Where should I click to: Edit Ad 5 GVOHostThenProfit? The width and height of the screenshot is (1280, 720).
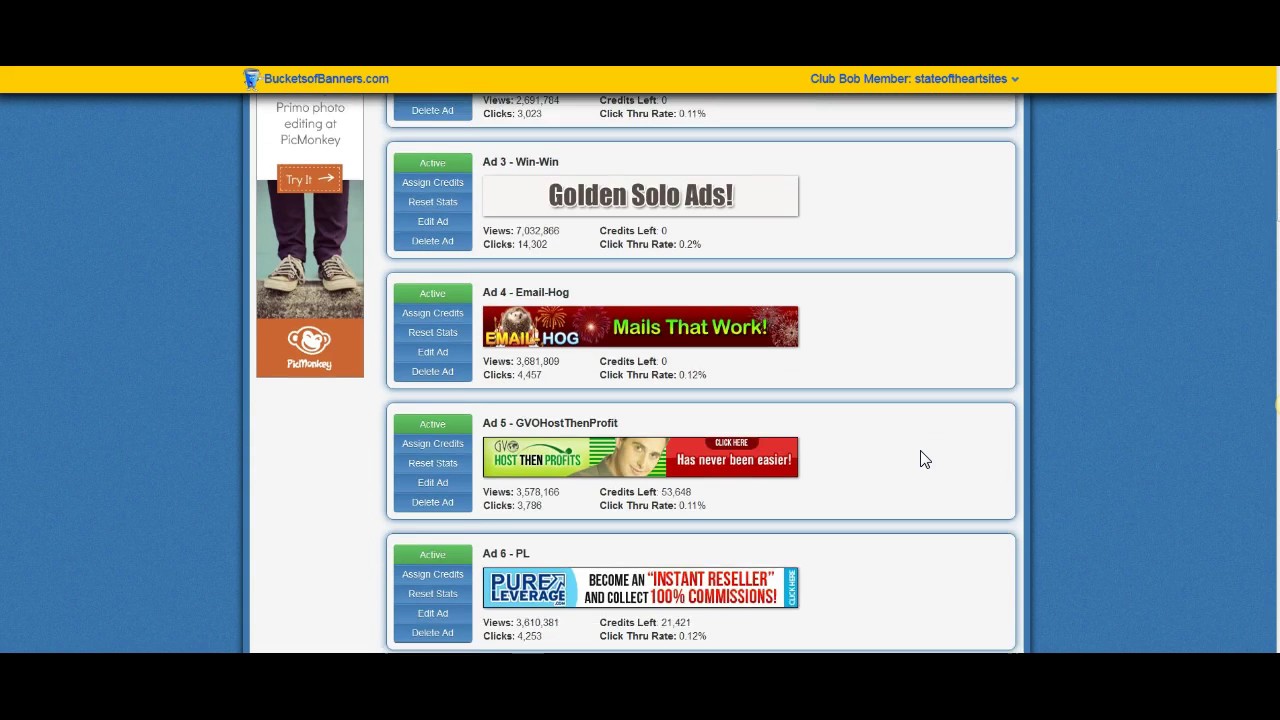[433, 482]
